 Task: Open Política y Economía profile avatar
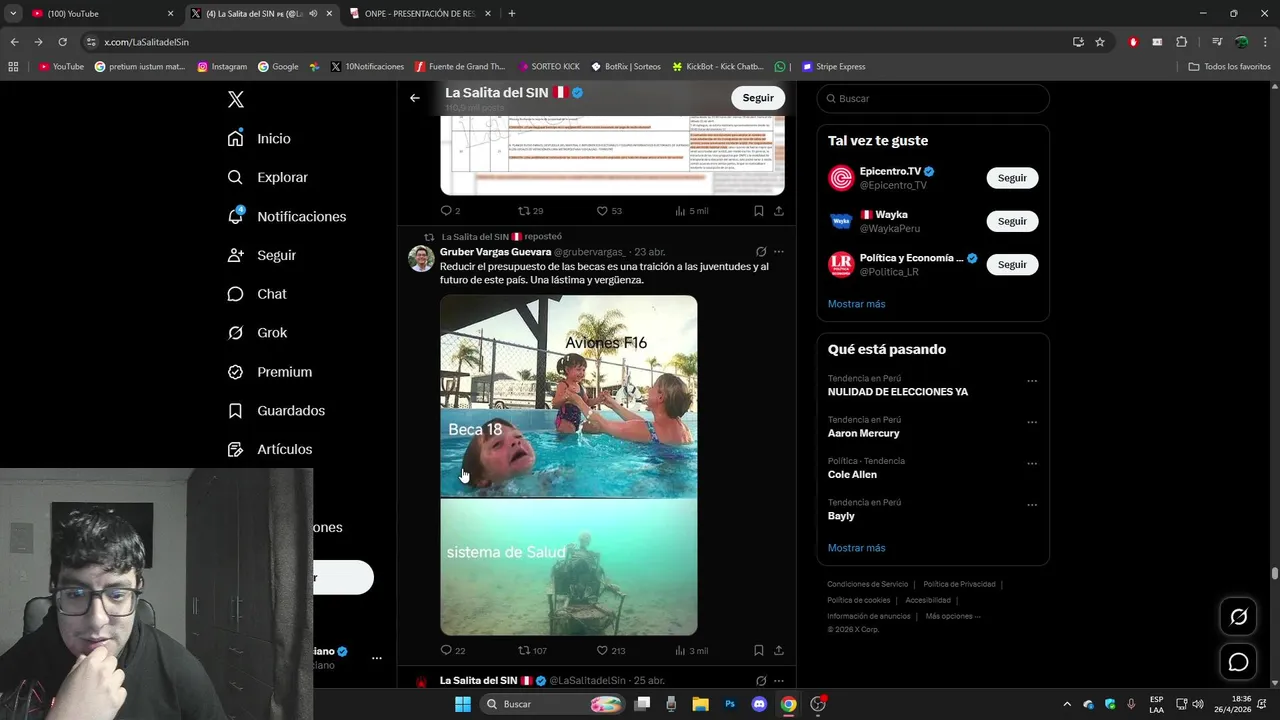pos(841,264)
